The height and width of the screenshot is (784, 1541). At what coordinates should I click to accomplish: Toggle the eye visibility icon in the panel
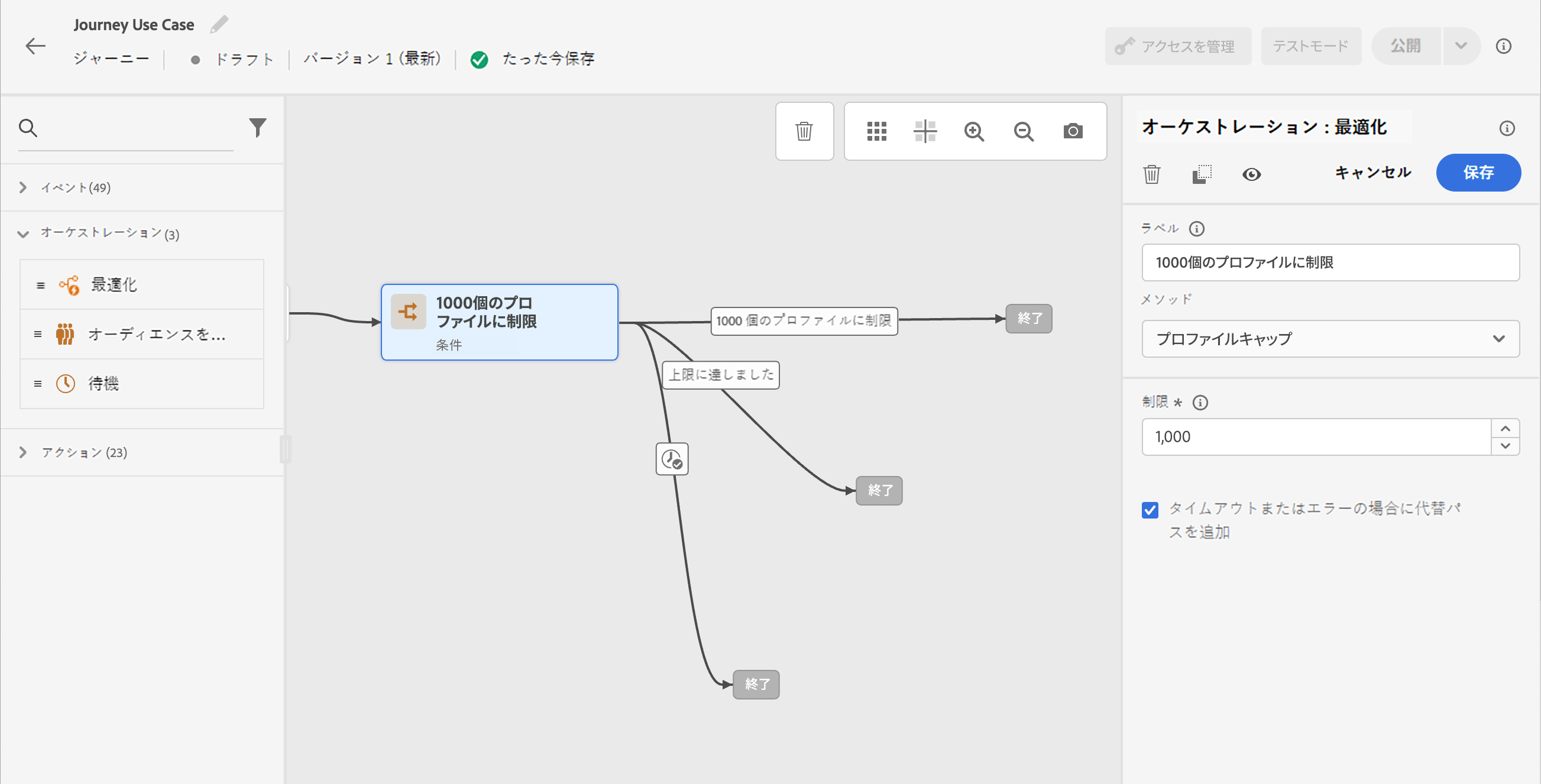pyautogui.click(x=1251, y=174)
